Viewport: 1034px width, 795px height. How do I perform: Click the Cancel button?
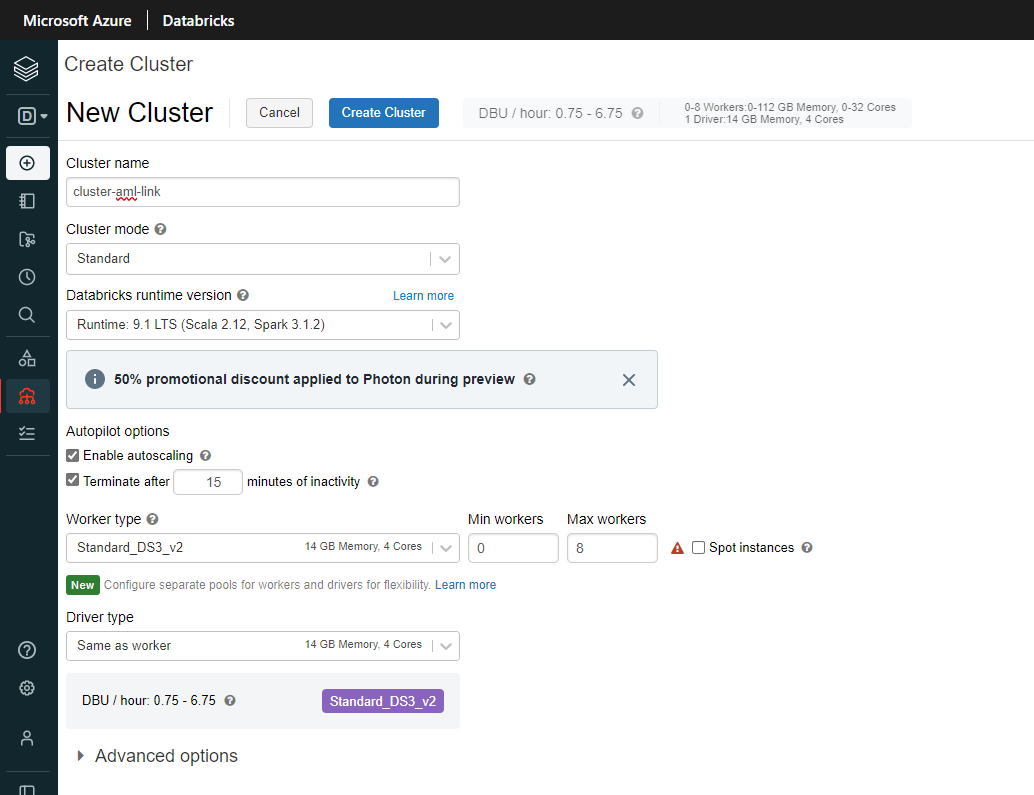pyautogui.click(x=280, y=113)
